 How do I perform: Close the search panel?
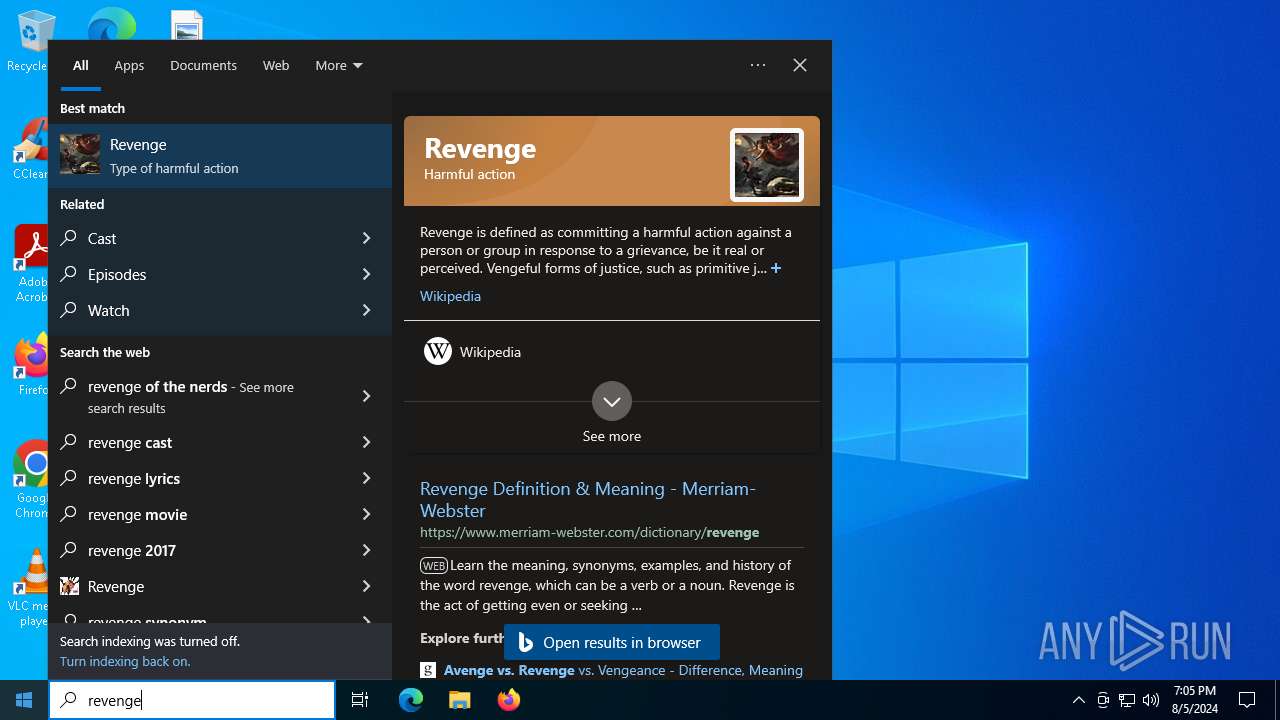[800, 65]
